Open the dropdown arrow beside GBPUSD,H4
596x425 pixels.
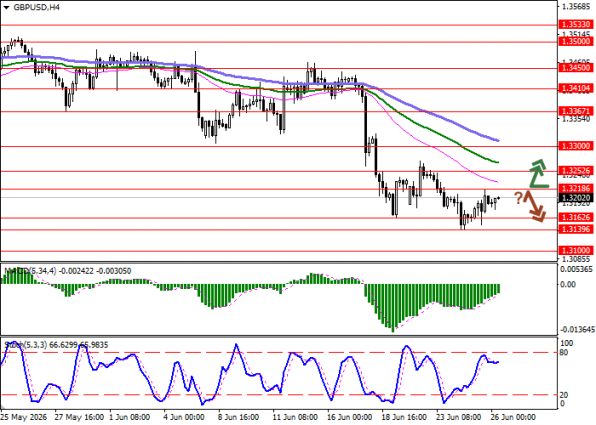point(6,7)
